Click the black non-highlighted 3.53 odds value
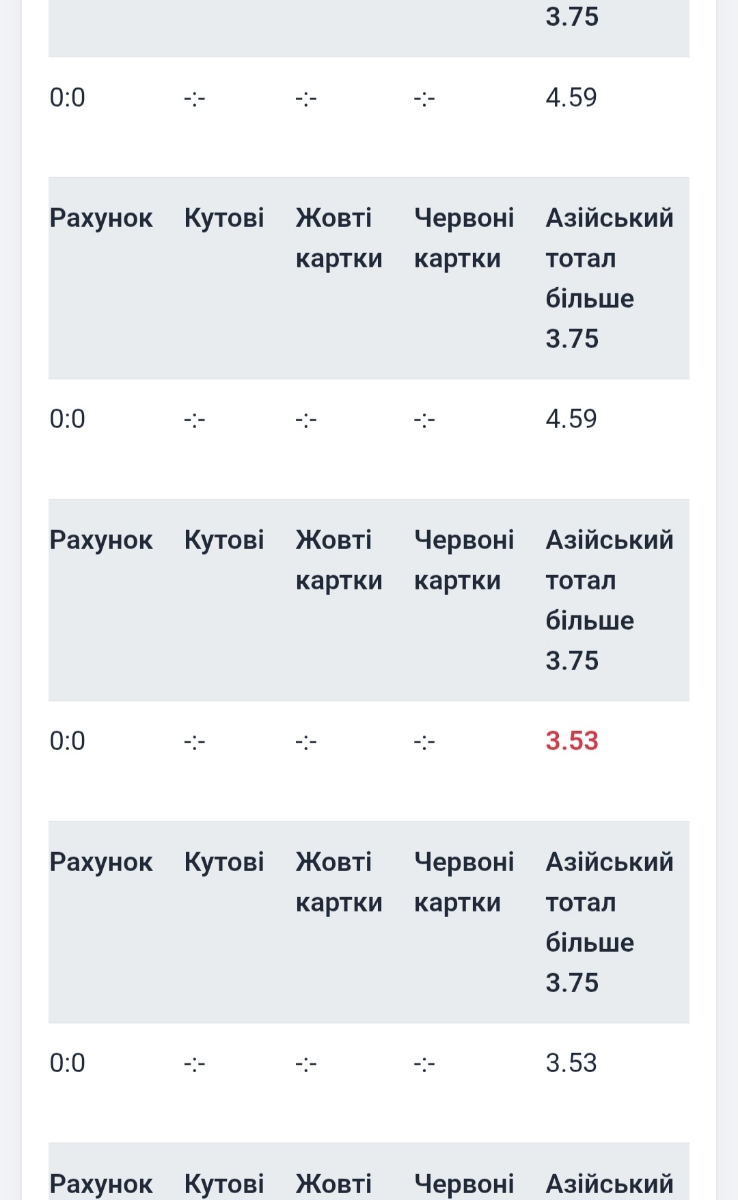The height and width of the screenshot is (1200, 738). tap(571, 1063)
